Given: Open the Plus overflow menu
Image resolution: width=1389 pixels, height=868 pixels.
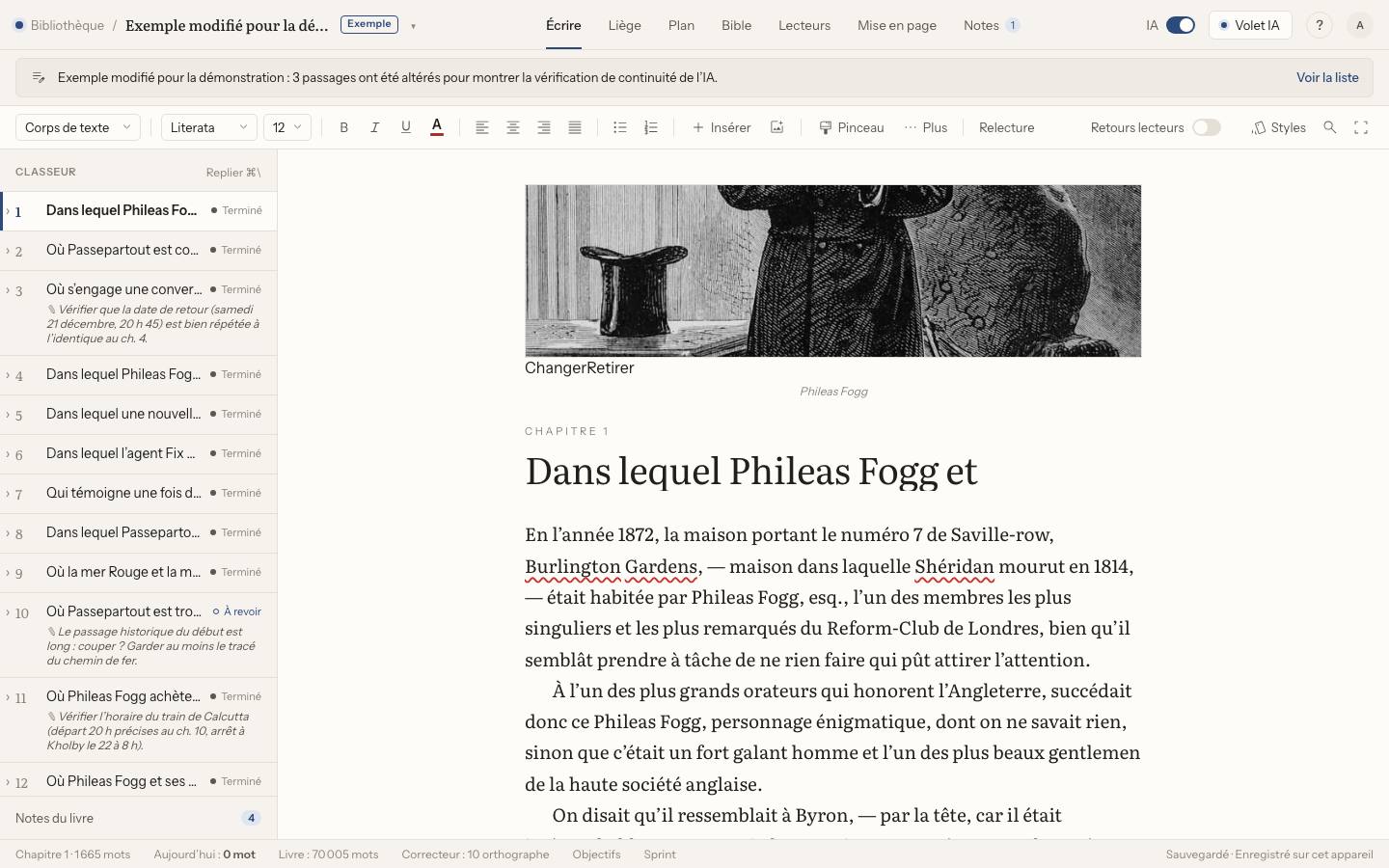Looking at the screenshot, I should (x=926, y=127).
